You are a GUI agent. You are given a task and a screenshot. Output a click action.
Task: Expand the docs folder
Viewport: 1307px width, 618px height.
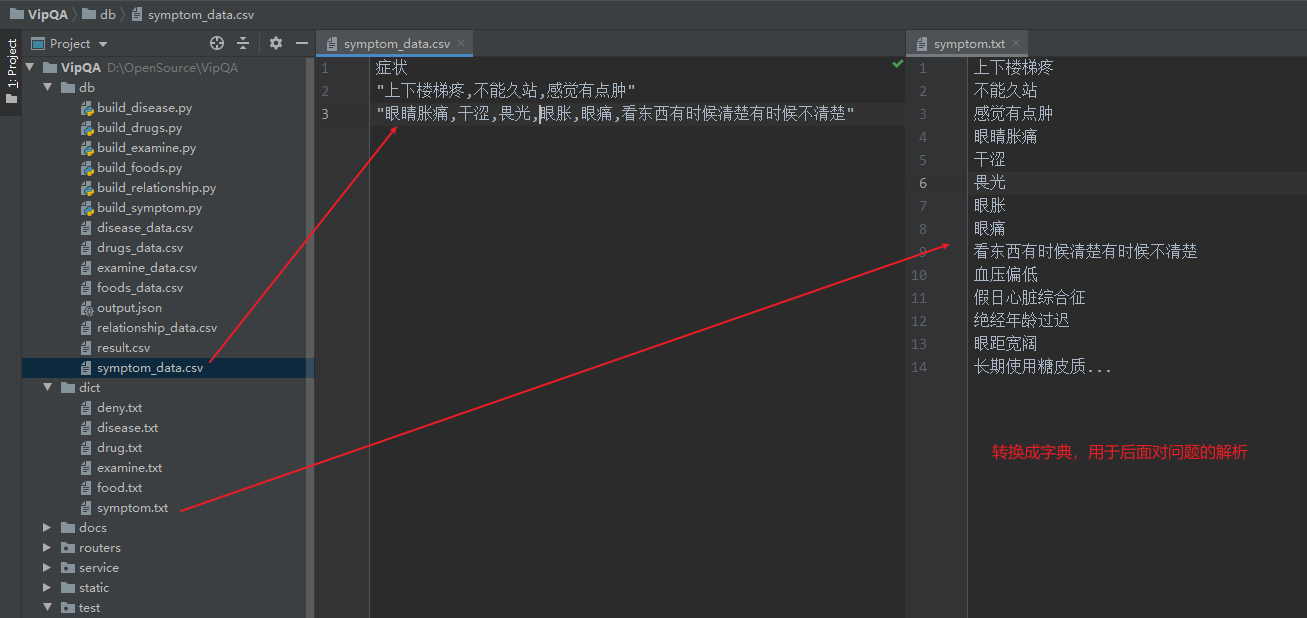point(47,528)
